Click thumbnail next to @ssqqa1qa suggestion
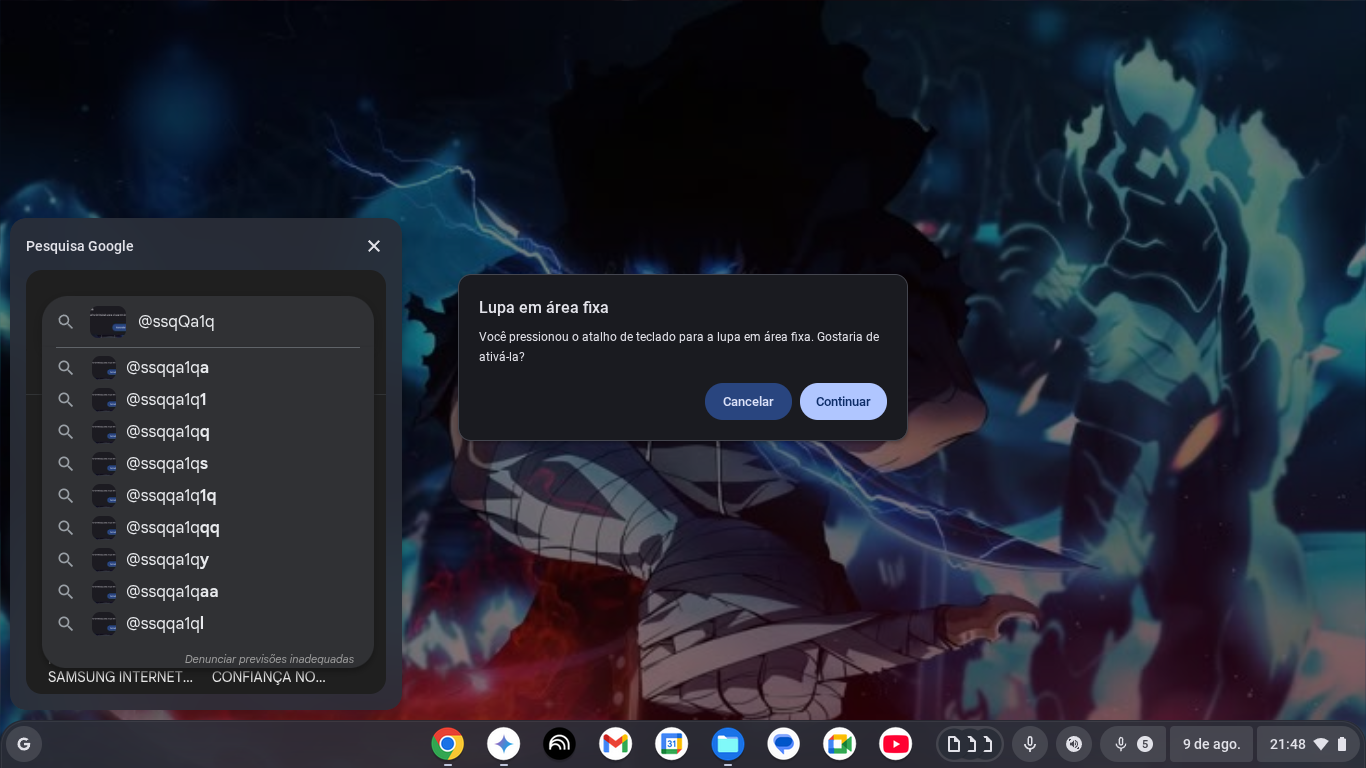The image size is (1366, 768). pos(104,367)
